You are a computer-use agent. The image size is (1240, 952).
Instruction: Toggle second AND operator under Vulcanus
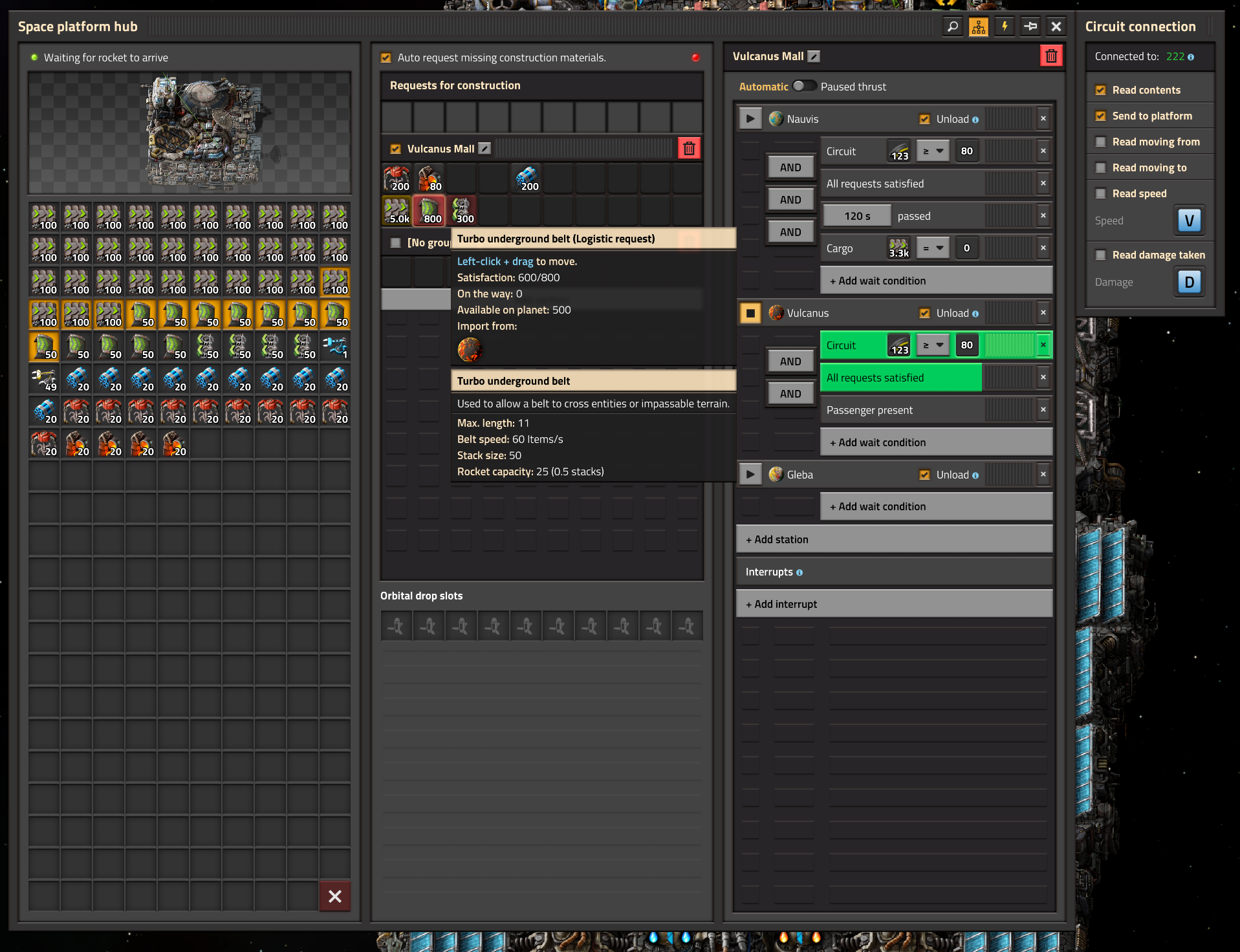(790, 394)
